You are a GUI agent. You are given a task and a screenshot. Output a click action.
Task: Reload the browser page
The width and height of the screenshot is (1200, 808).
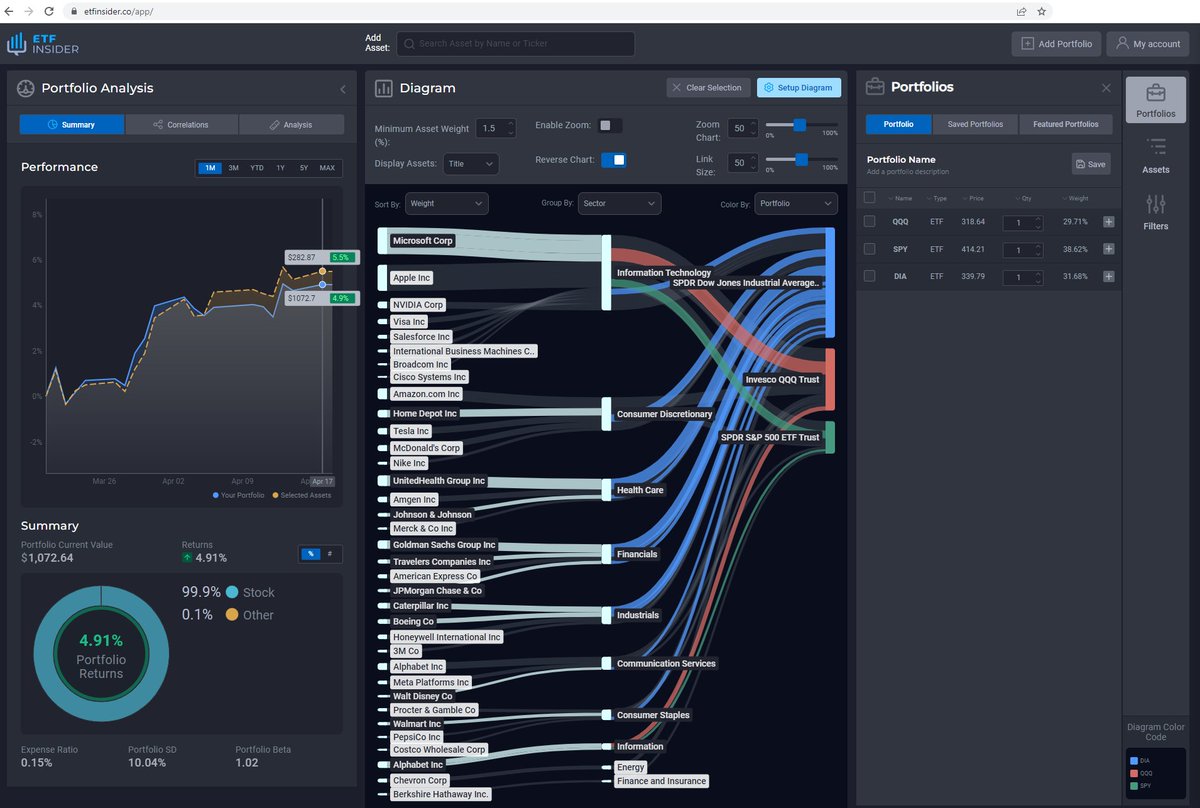pyautogui.click(x=50, y=11)
